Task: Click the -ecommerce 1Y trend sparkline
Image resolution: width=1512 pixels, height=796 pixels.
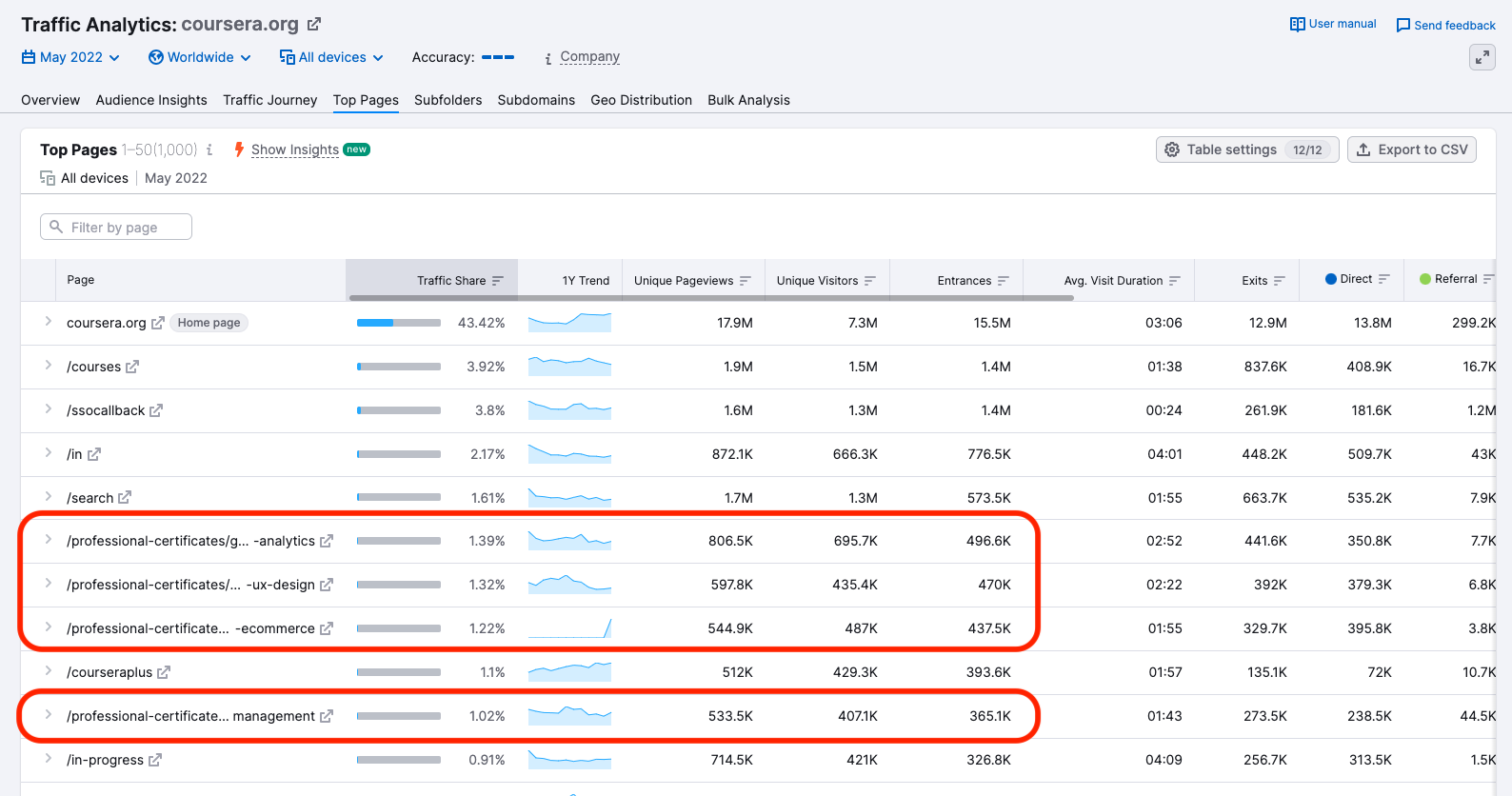Action: (x=569, y=628)
